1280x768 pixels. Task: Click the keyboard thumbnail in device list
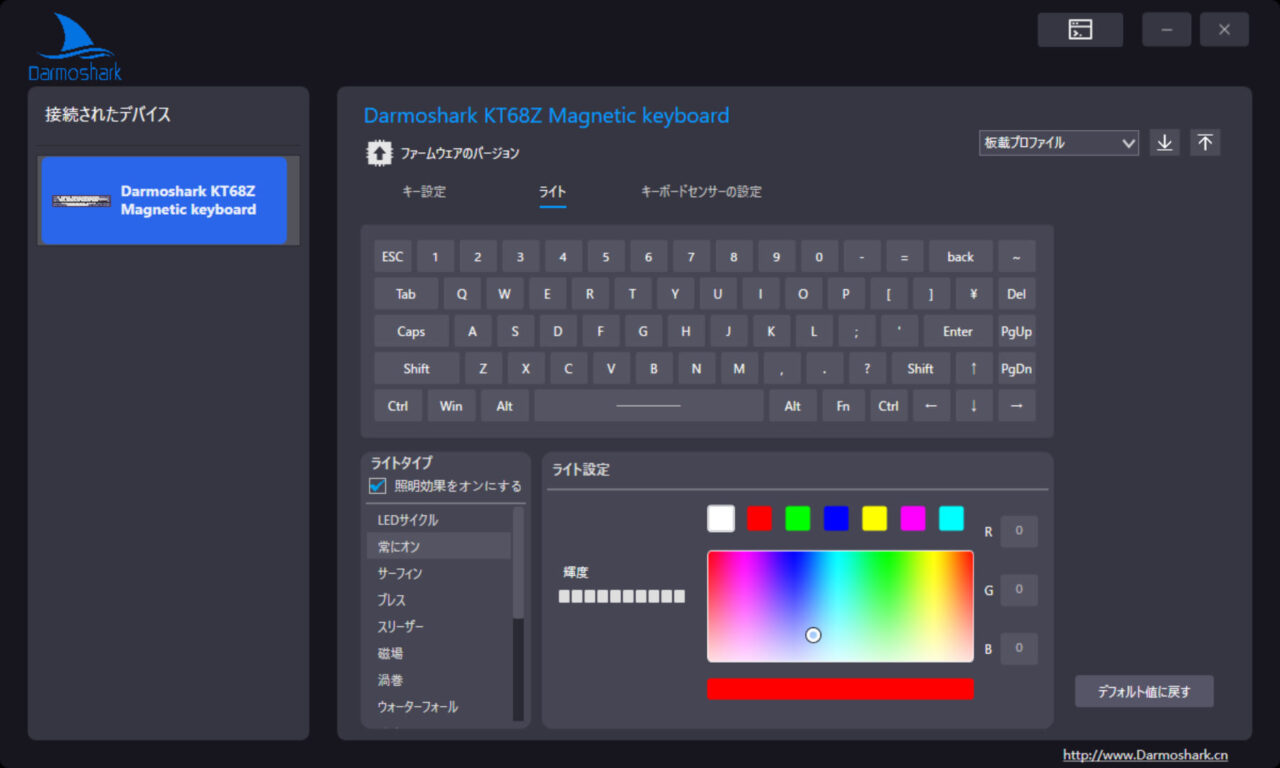pyautogui.click(x=82, y=201)
